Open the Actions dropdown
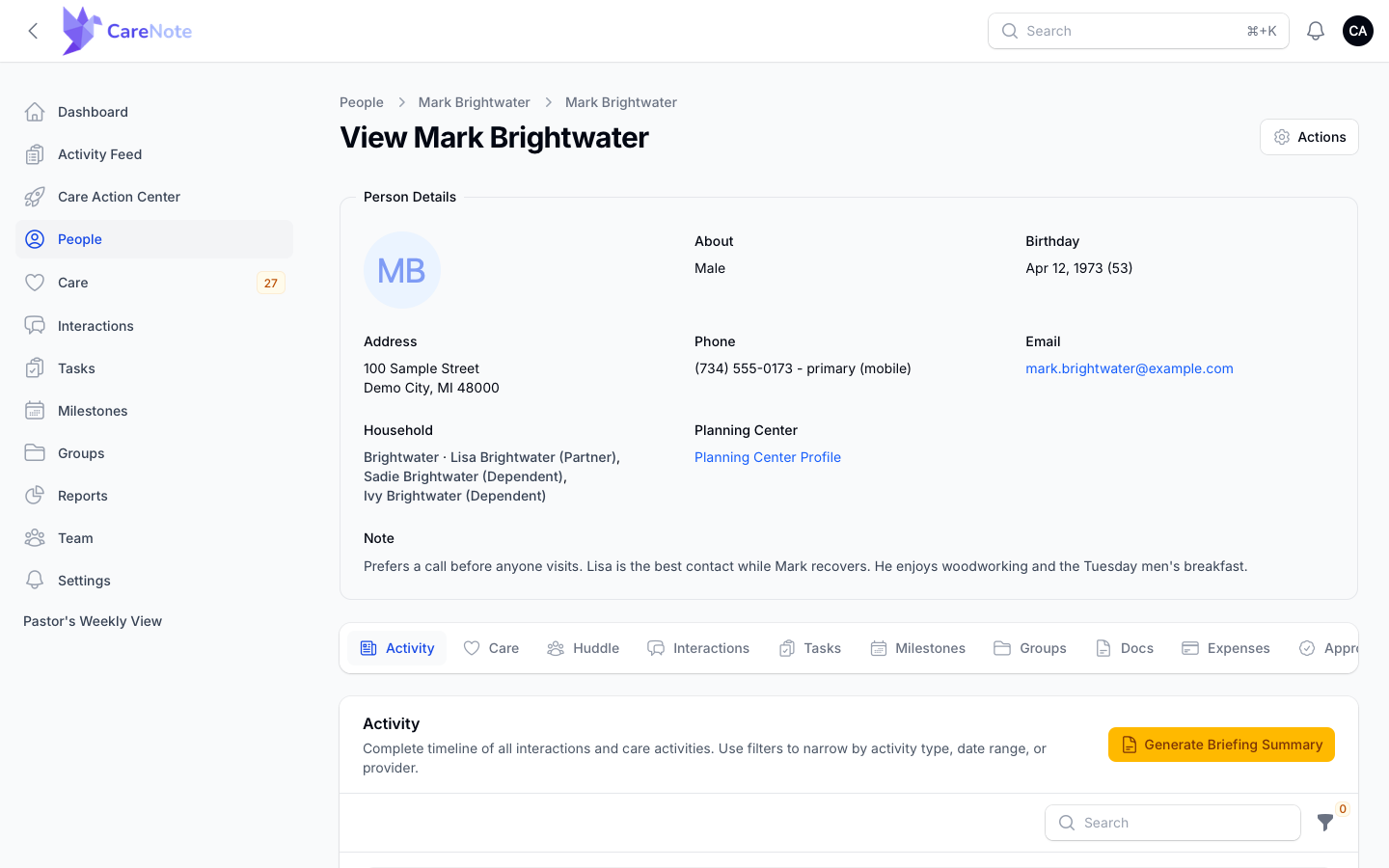Screen dimensions: 1389x868 1309,137
